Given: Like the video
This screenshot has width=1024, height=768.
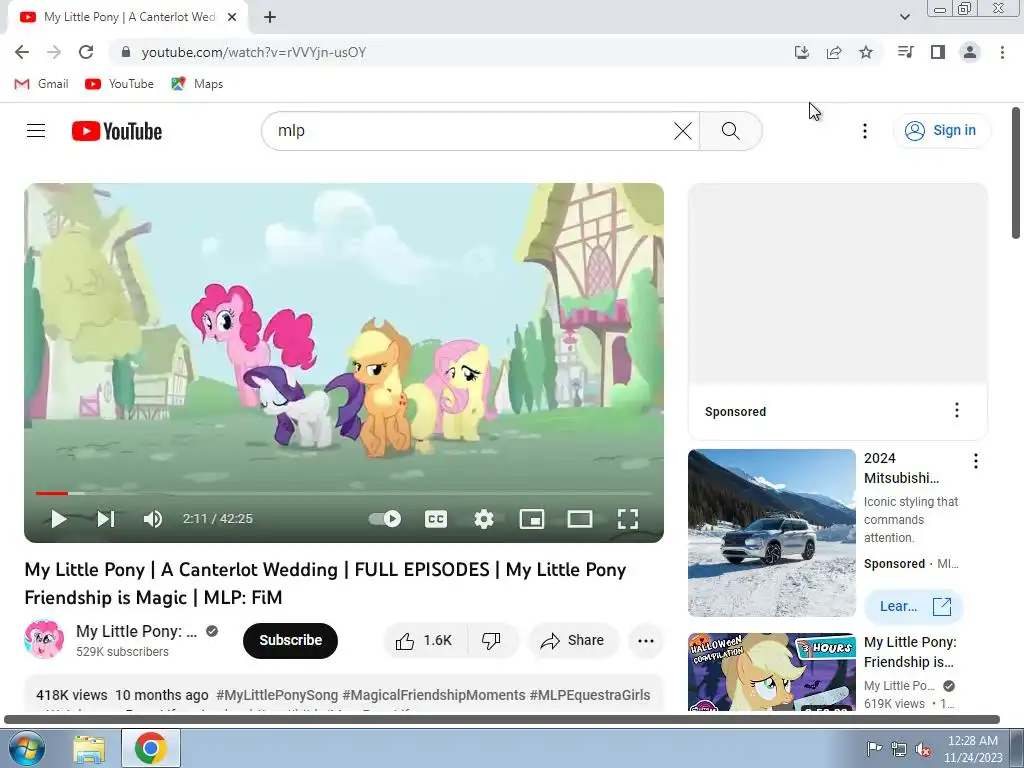Looking at the screenshot, I should [424, 641].
